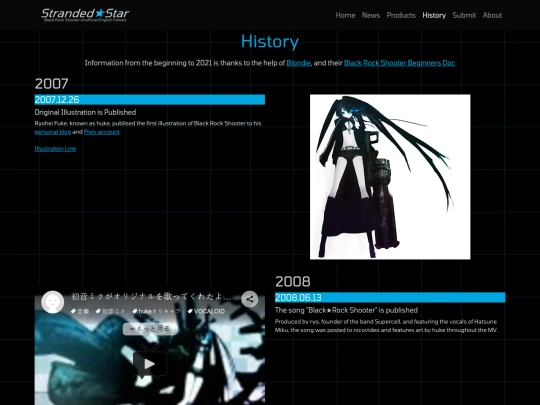Navigate to the About page
This screenshot has width=540, height=405.
(492, 15)
